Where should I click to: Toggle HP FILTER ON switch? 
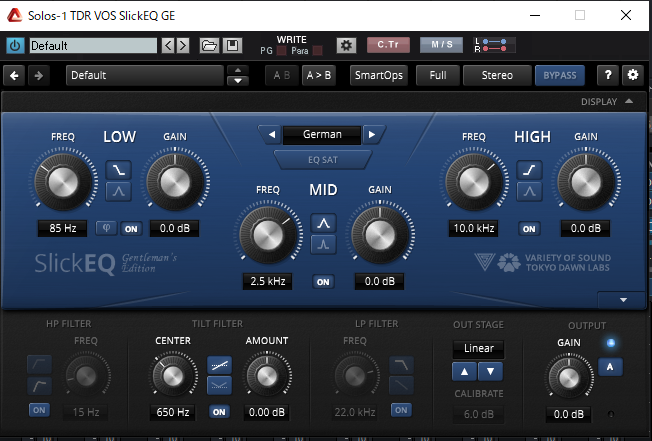(x=40, y=410)
